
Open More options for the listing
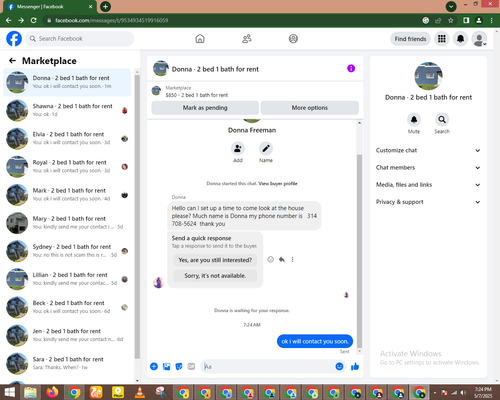[310, 108]
